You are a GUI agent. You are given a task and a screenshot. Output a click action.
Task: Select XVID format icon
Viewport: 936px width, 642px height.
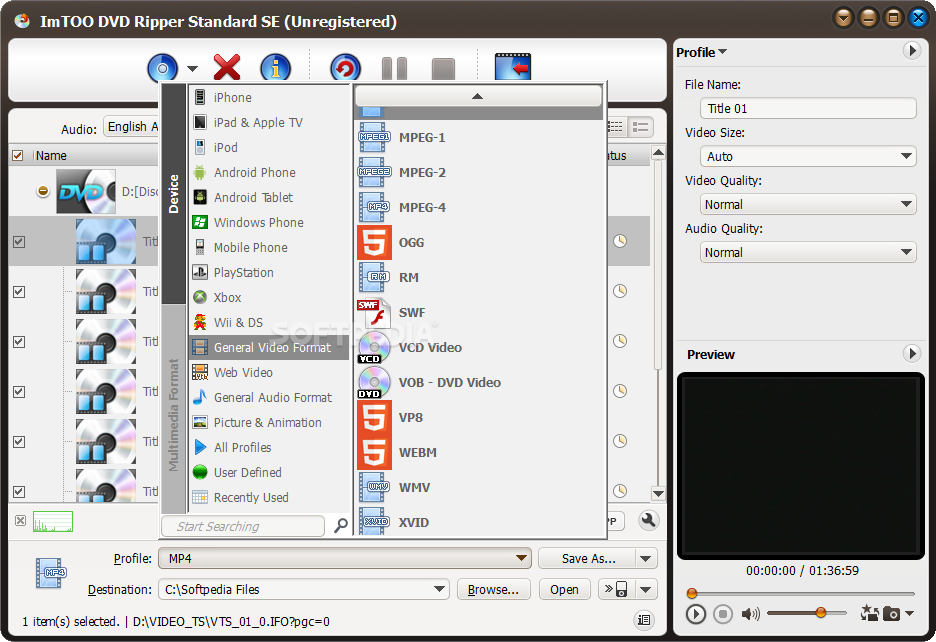click(374, 521)
